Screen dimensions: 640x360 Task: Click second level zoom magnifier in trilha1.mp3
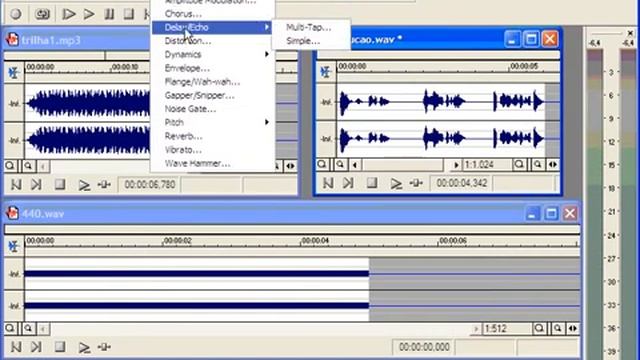(x=28, y=166)
